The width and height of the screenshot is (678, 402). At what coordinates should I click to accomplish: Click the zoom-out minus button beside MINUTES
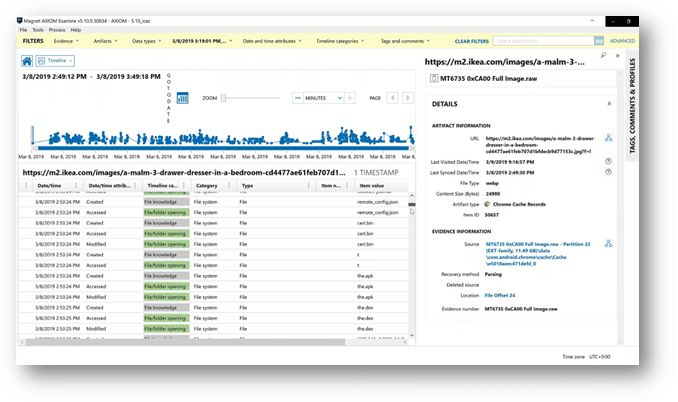(298, 98)
